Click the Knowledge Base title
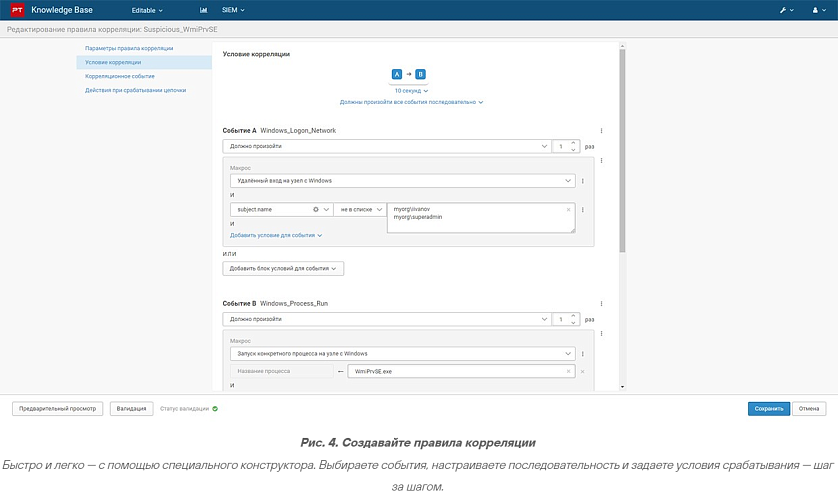This screenshot has width=838, height=500. point(62,10)
